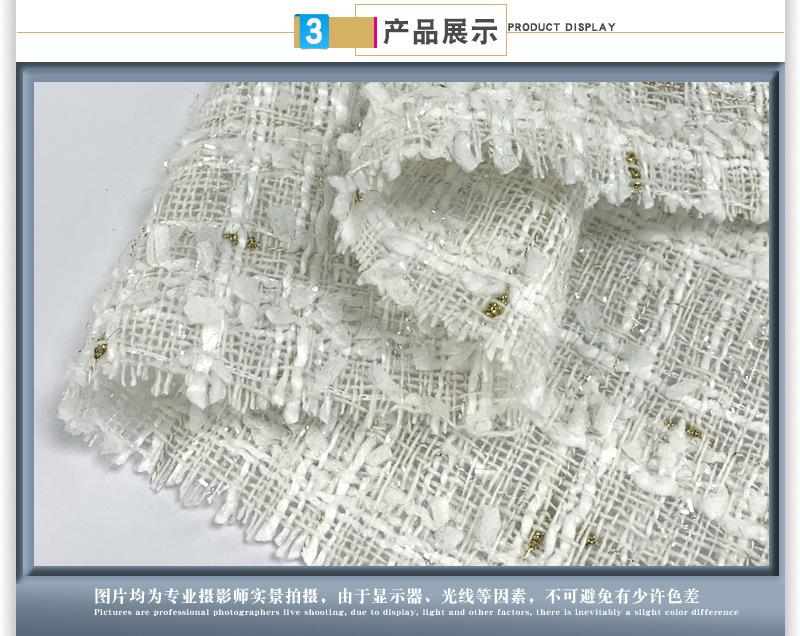Click the blue-gray frame on the photo's left border
This screenshot has width=800, height=636.
tap(25, 320)
